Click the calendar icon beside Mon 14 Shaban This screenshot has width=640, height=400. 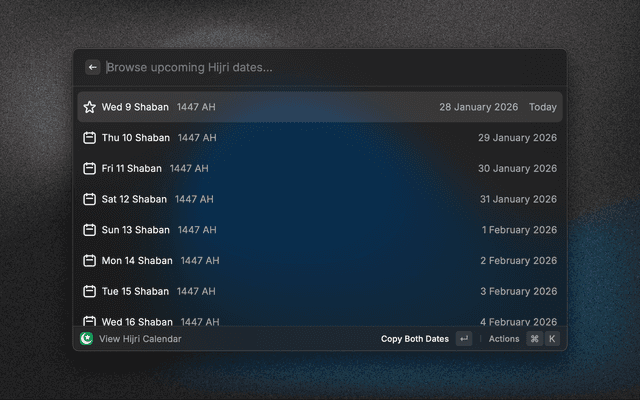[x=89, y=260]
